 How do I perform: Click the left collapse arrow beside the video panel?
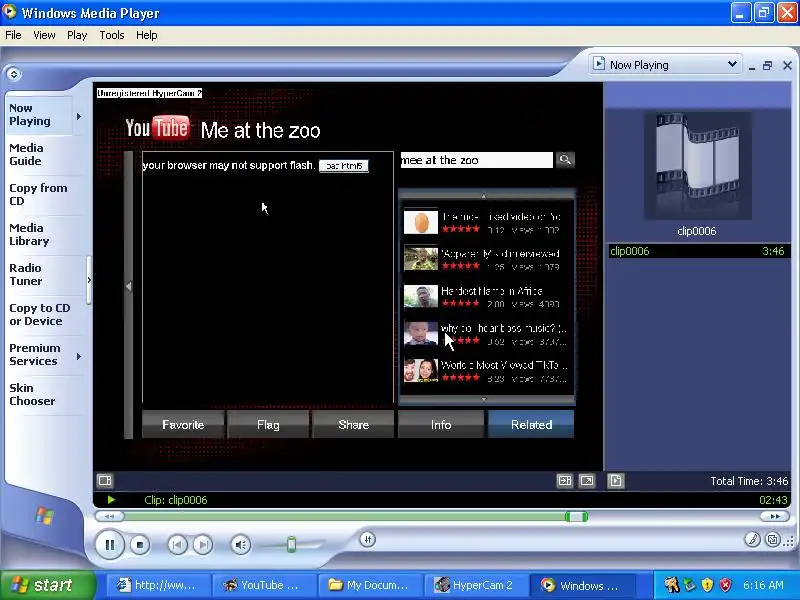click(x=129, y=287)
